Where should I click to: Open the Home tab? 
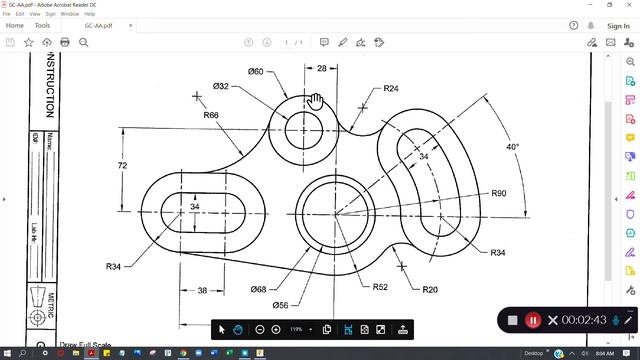click(15, 25)
